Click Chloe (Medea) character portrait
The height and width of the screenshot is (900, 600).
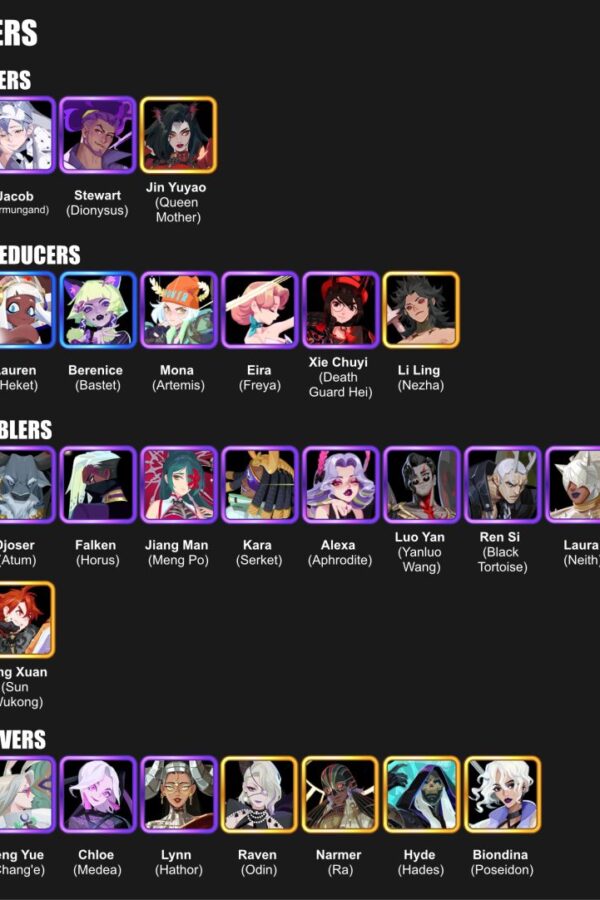pos(98,794)
